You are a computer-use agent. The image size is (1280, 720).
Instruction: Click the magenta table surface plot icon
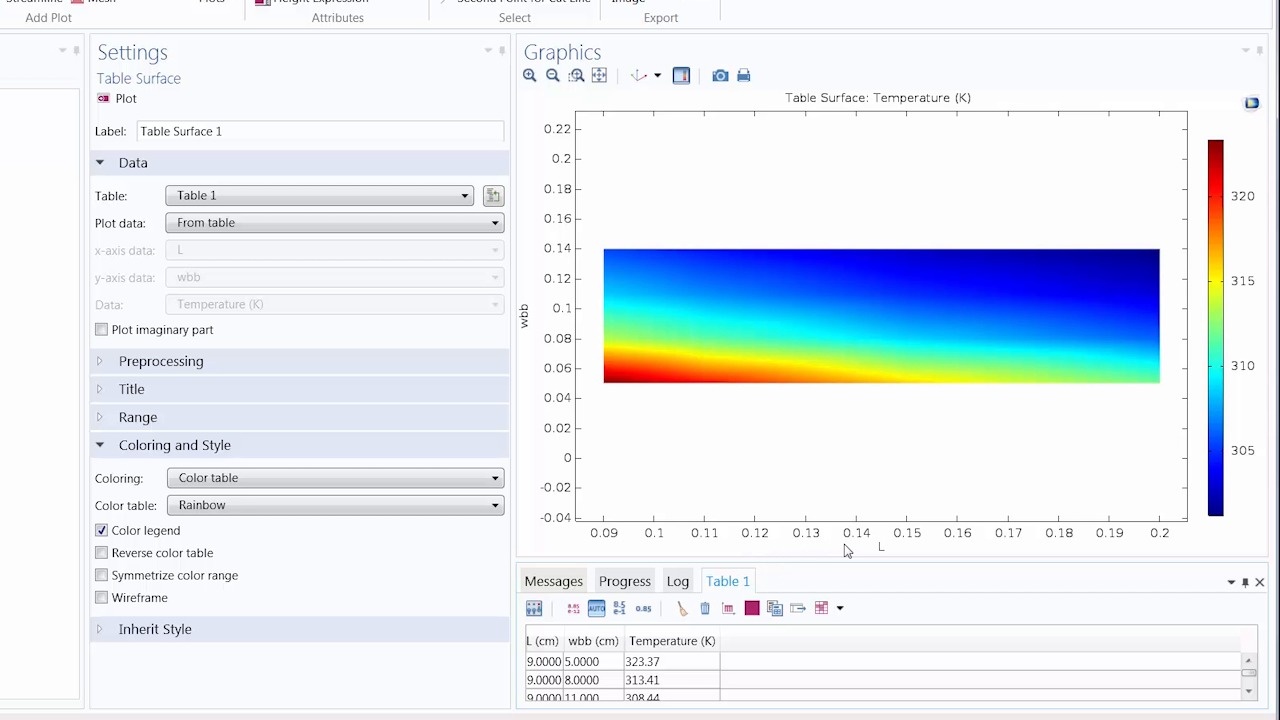point(752,608)
